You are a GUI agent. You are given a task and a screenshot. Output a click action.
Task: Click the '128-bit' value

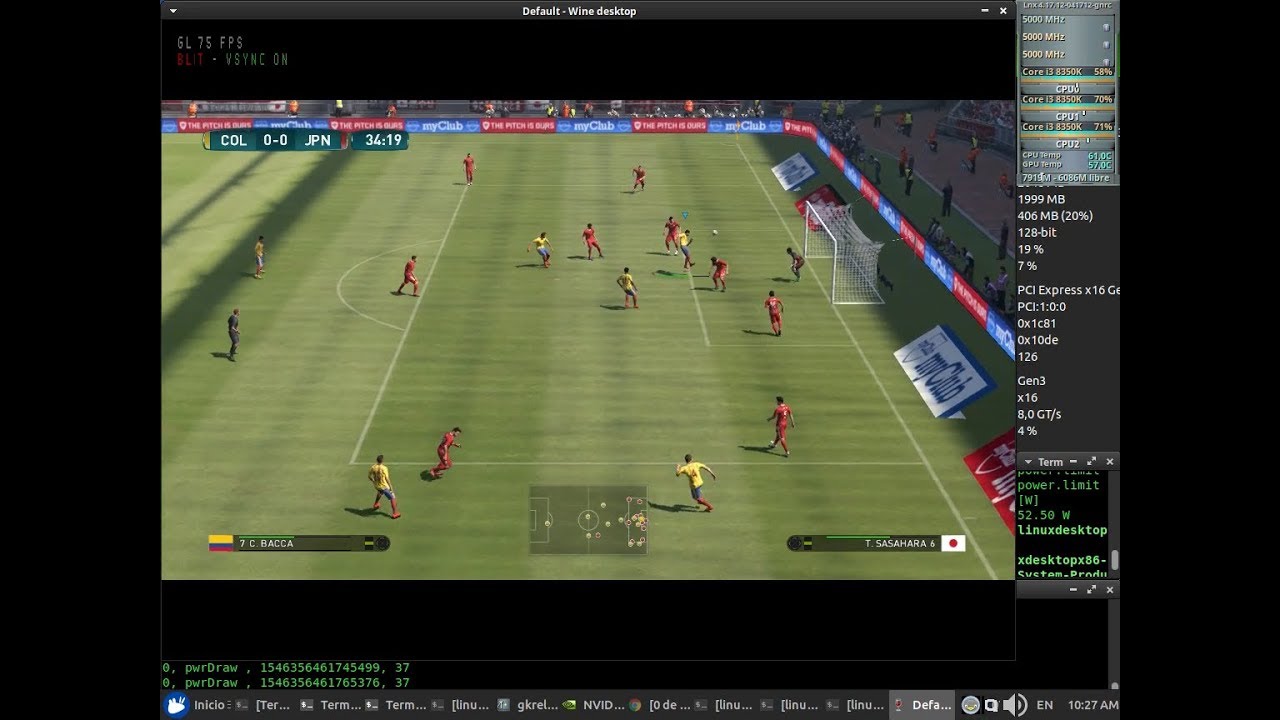pos(1037,232)
